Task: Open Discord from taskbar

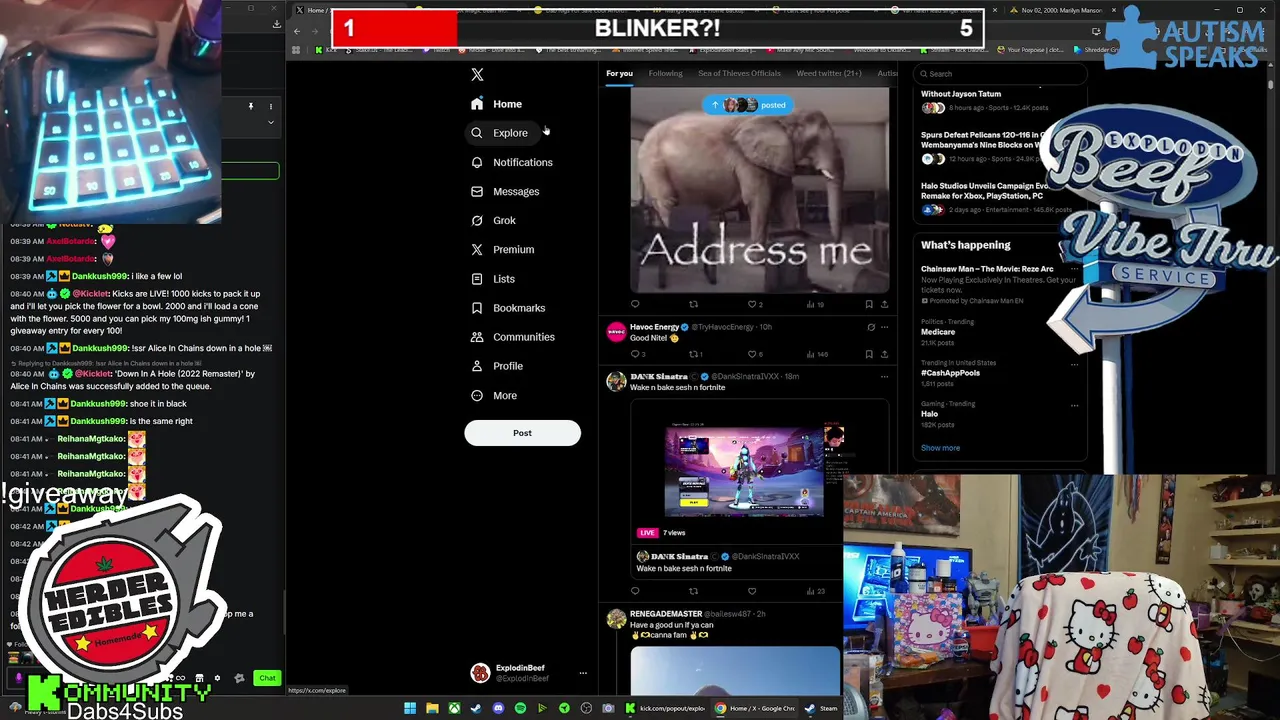Action: (498, 708)
